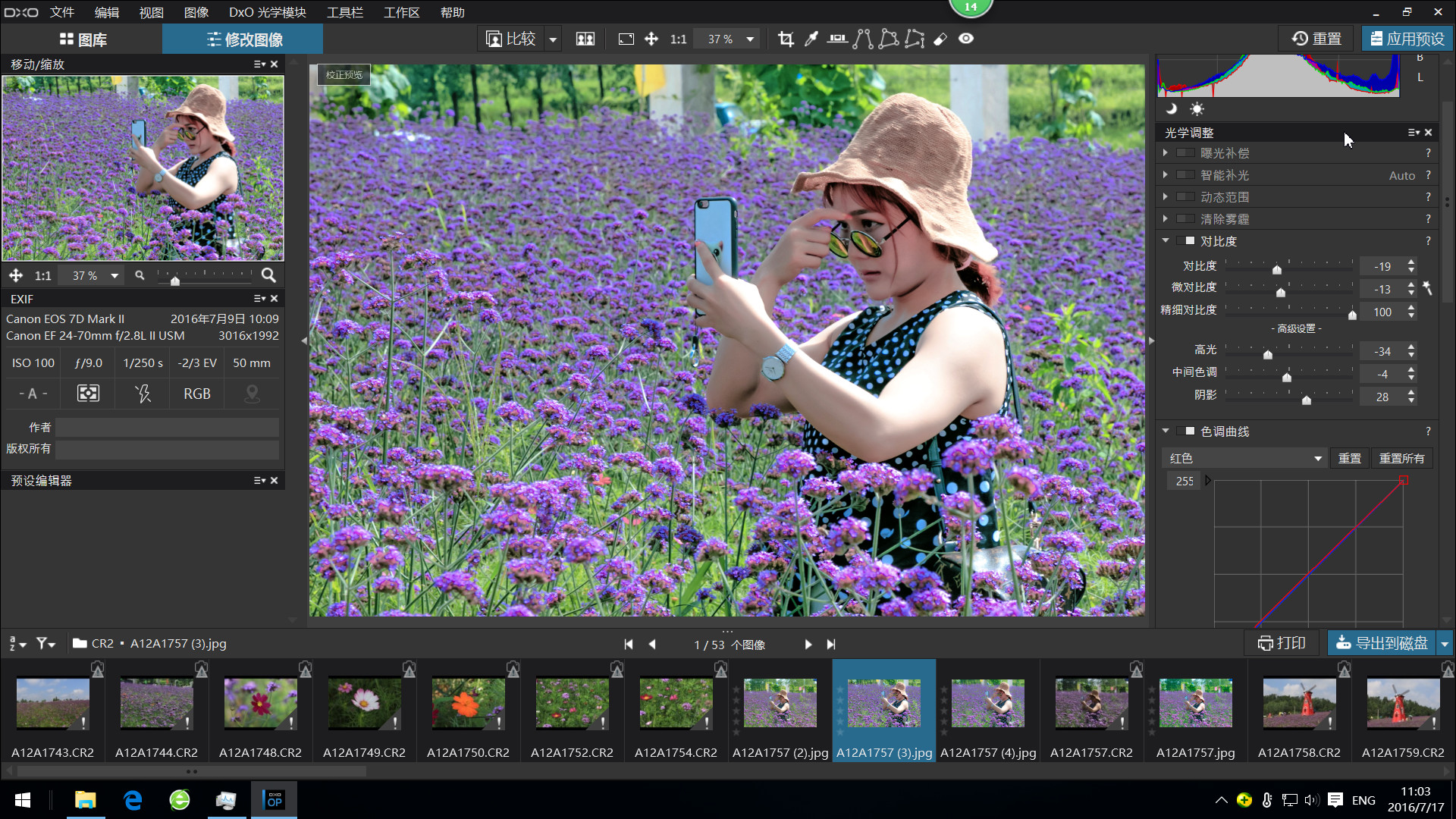Viewport: 1456px width, 819px height.
Task: Expand the 智能补光 section
Action: tap(1166, 175)
